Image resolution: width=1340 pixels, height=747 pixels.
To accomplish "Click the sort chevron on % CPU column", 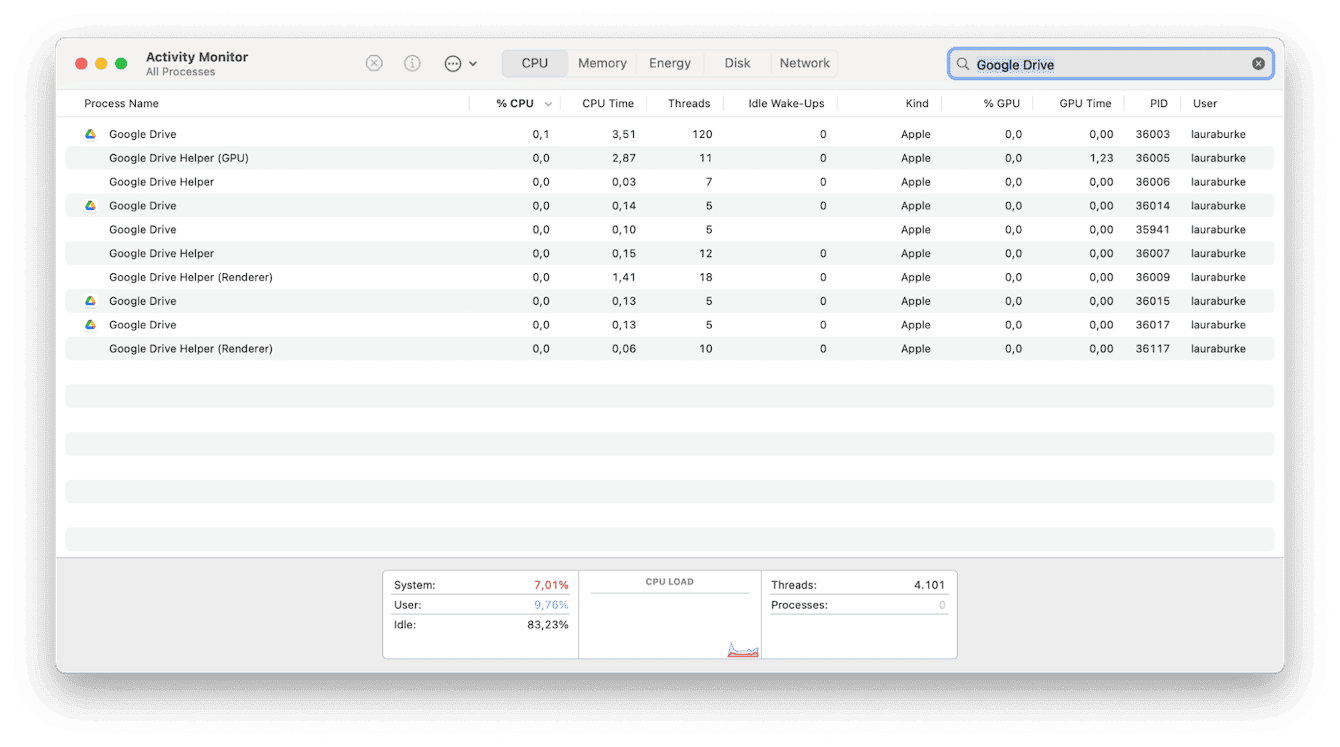I will 547,103.
